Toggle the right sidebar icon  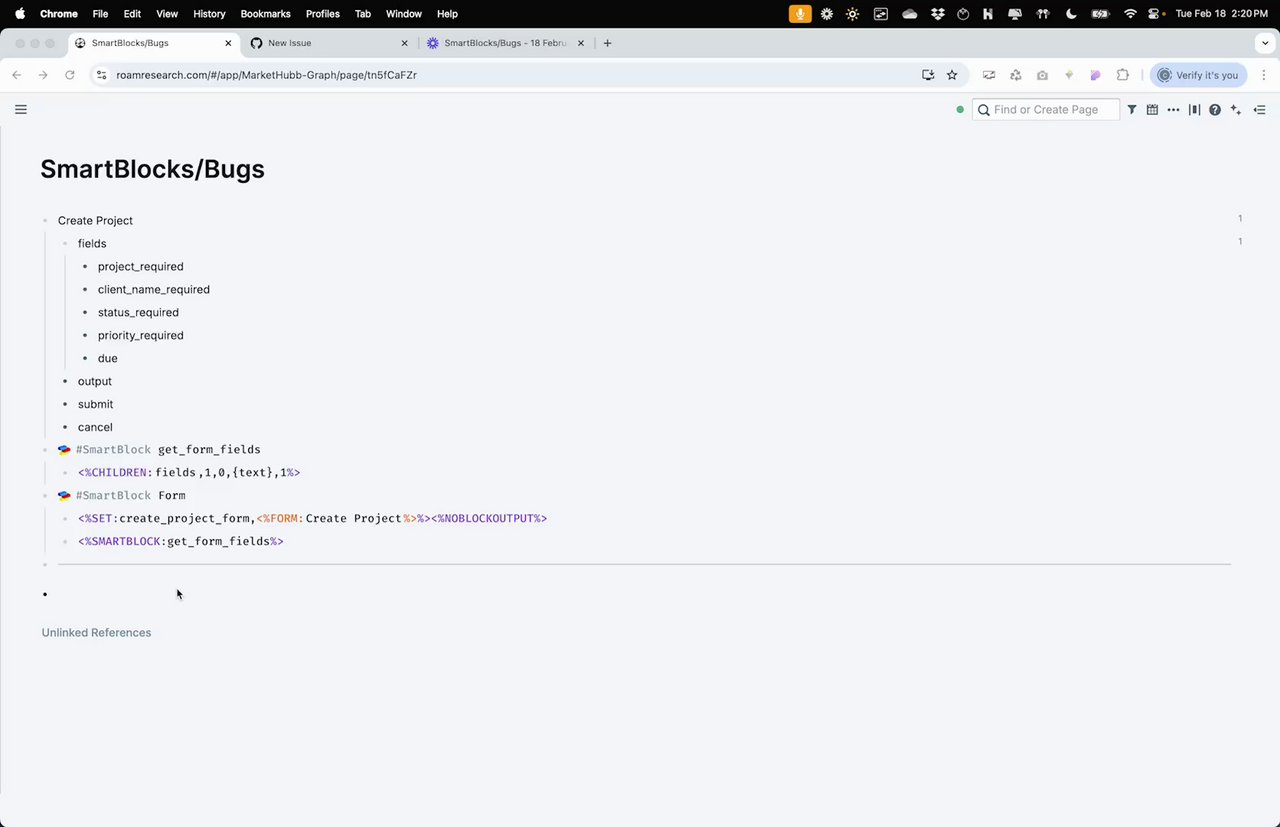1259,110
